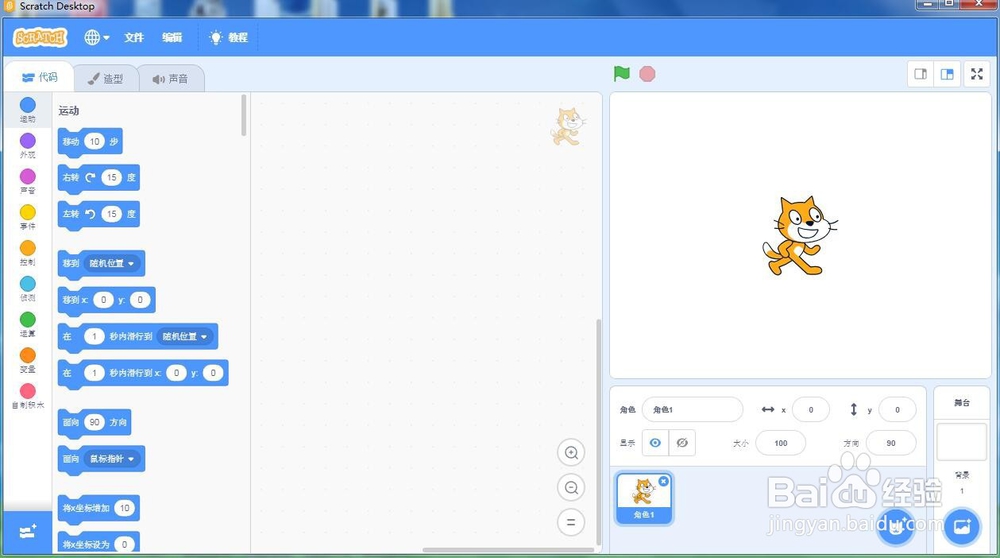This screenshot has width=1000, height=558.
Task: Select the stage backdrop thumbnail
Action: point(961,441)
